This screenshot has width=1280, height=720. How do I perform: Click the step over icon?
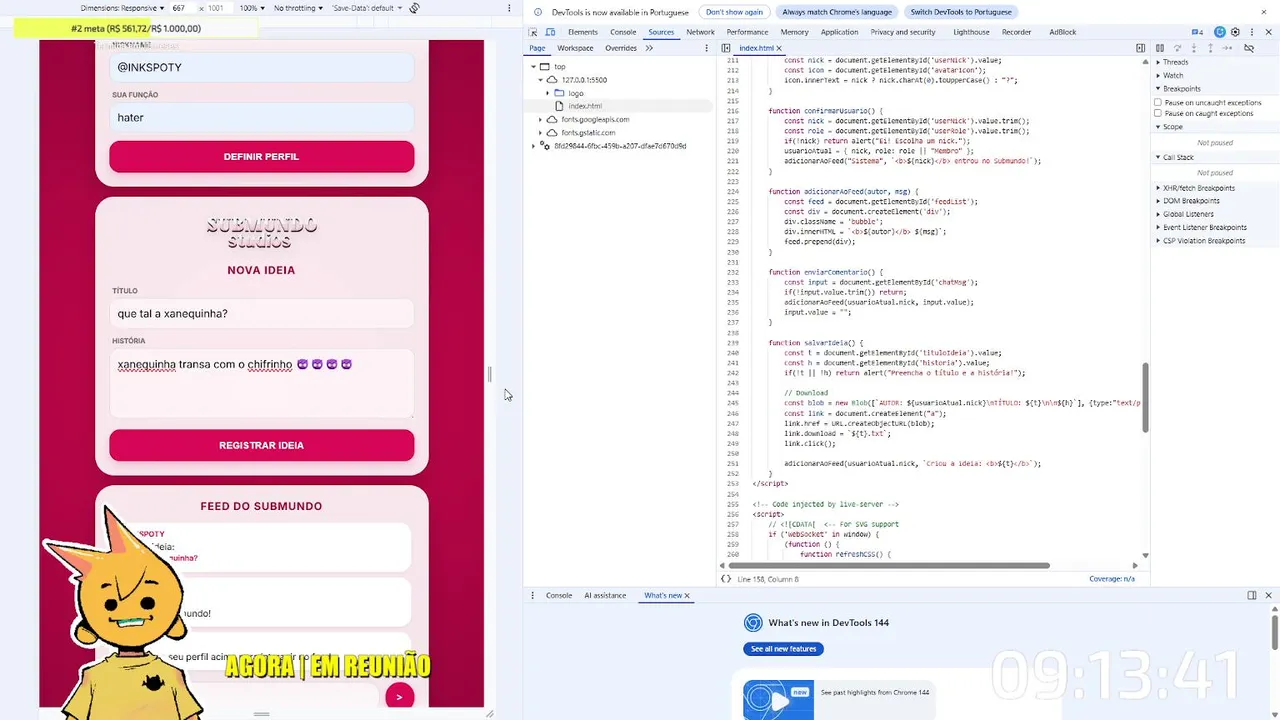point(1177,48)
